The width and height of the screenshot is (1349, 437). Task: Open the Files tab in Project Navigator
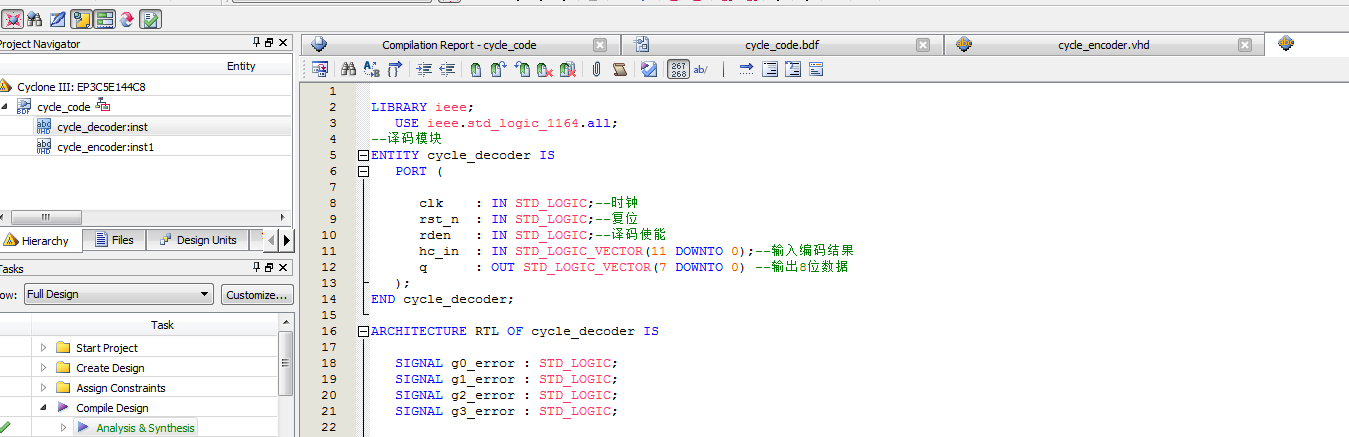[x=114, y=240]
